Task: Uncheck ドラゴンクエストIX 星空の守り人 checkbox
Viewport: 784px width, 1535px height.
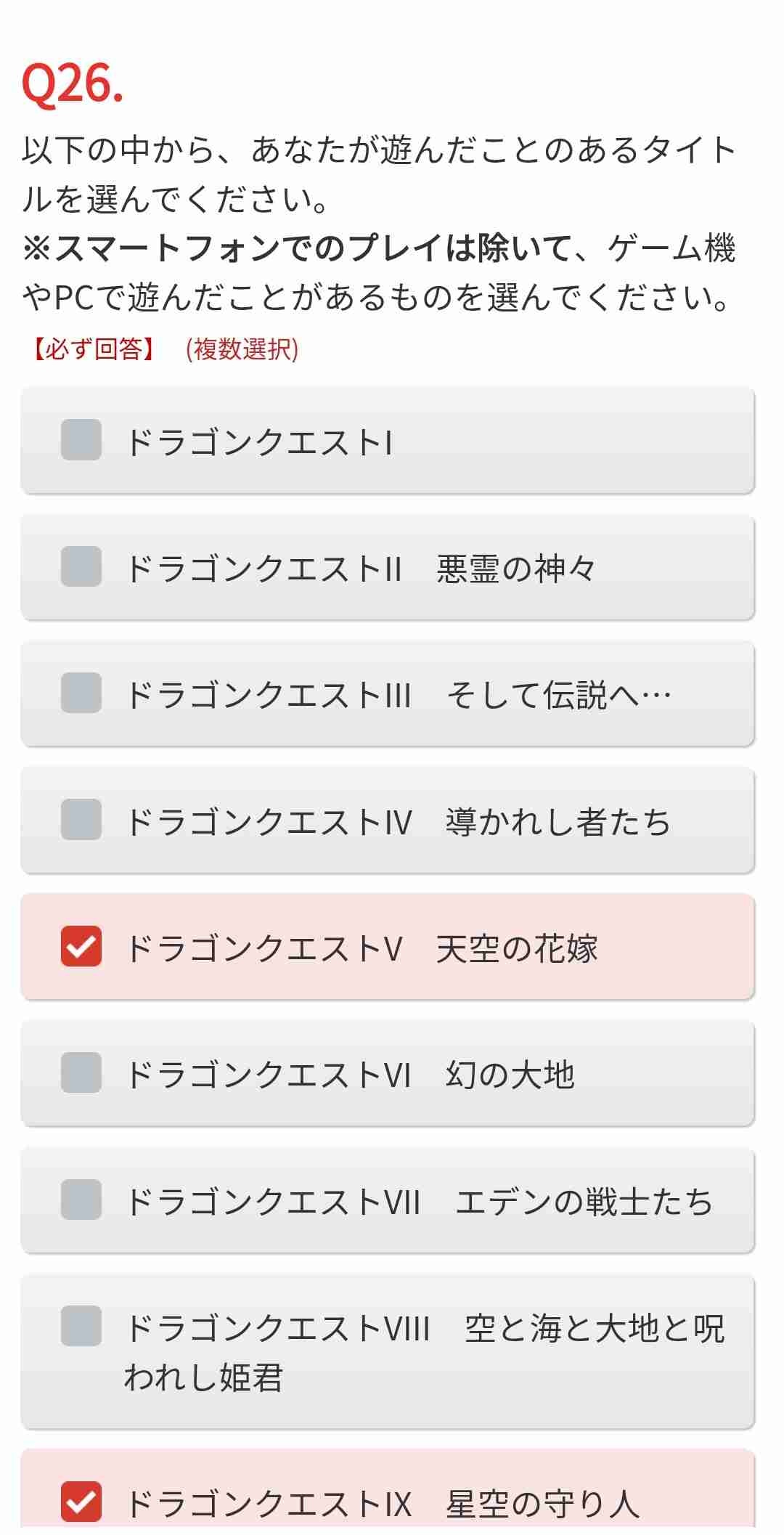Action: click(x=81, y=1502)
